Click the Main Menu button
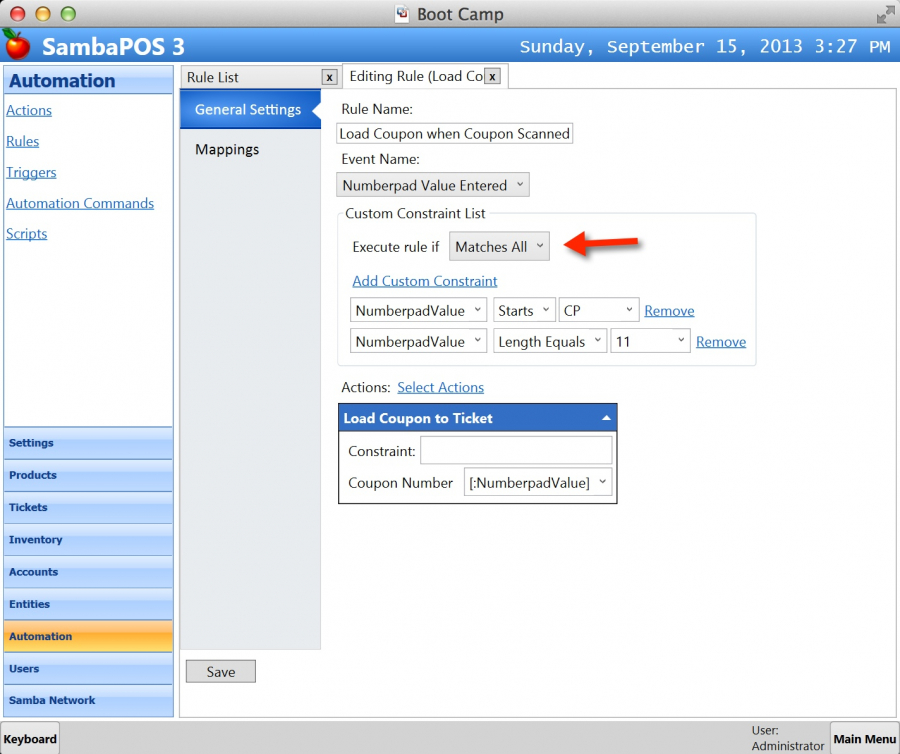This screenshot has height=754, width=900. tap(864, 739)
